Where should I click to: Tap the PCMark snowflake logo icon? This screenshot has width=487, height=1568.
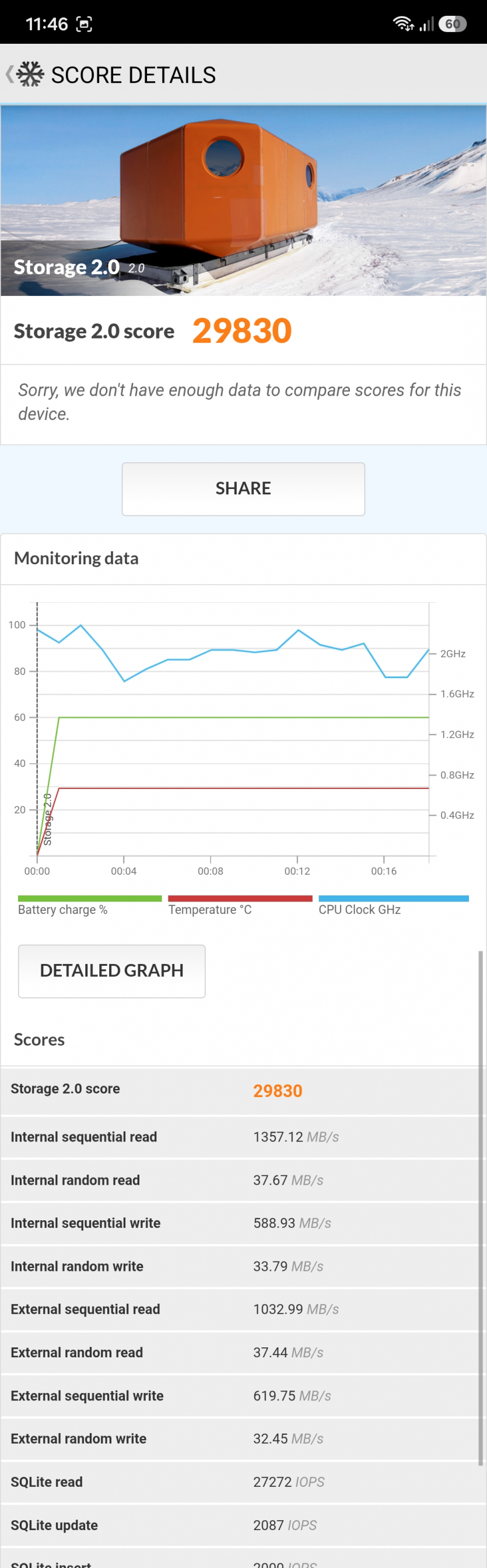(30, 74)
